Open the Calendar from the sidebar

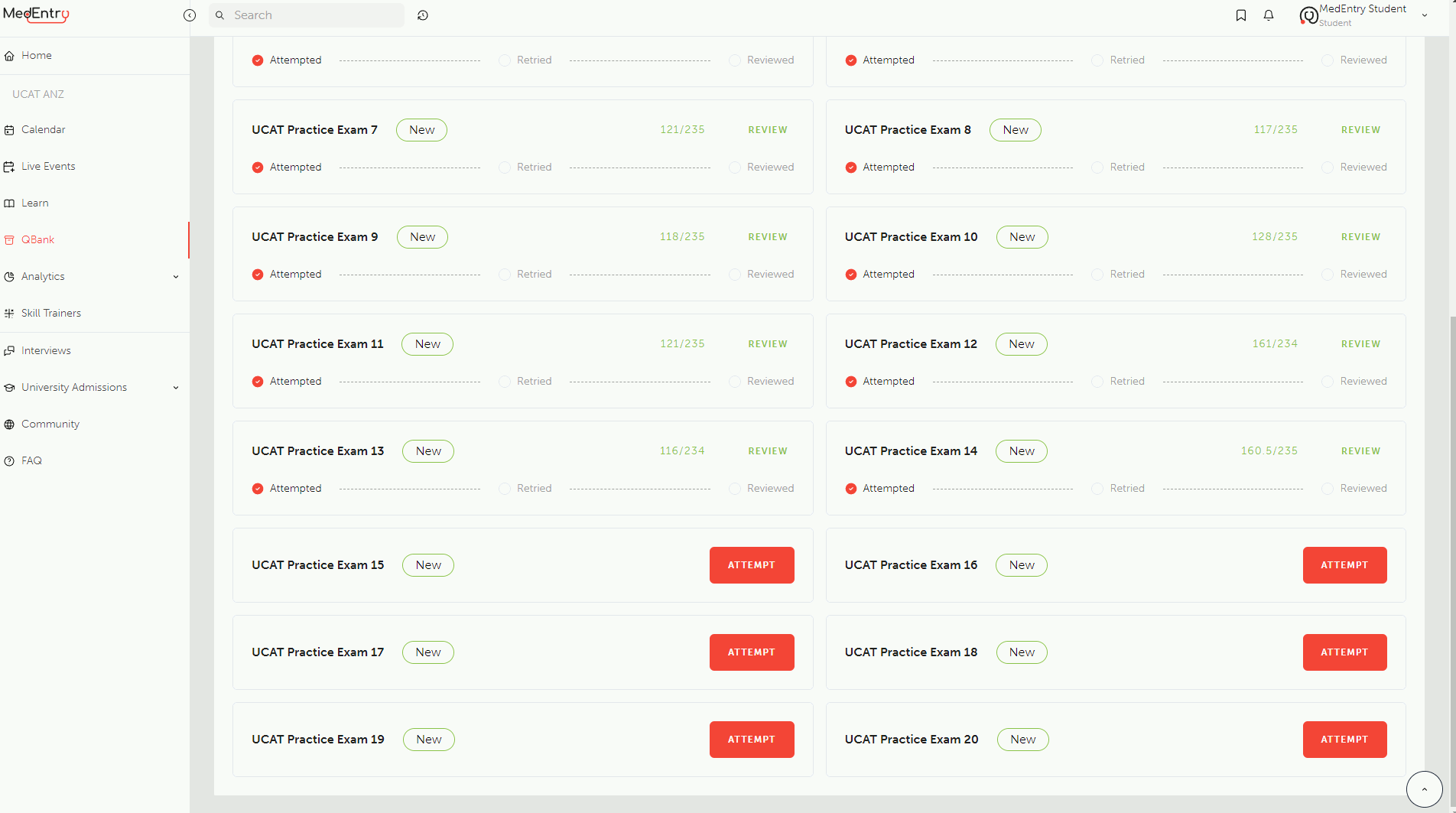pyautogui.click(x=43, y=129)
